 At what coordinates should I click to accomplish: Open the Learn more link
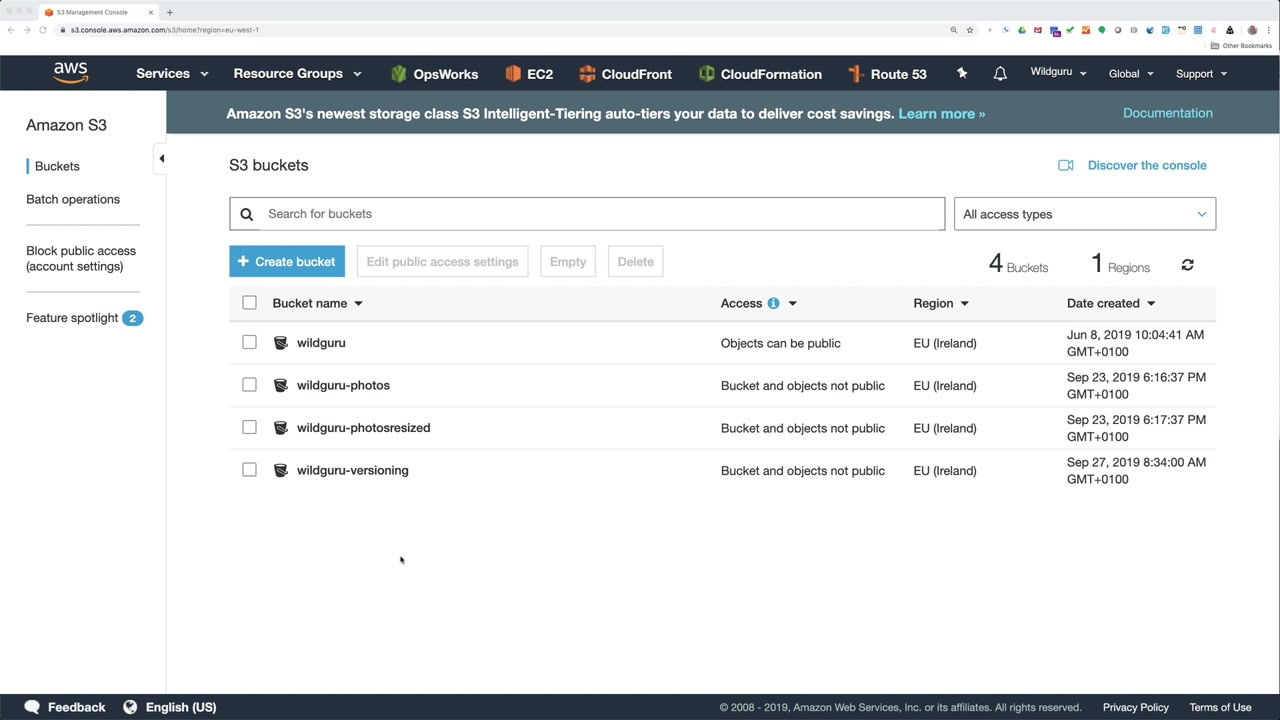(x=942, y=114)
